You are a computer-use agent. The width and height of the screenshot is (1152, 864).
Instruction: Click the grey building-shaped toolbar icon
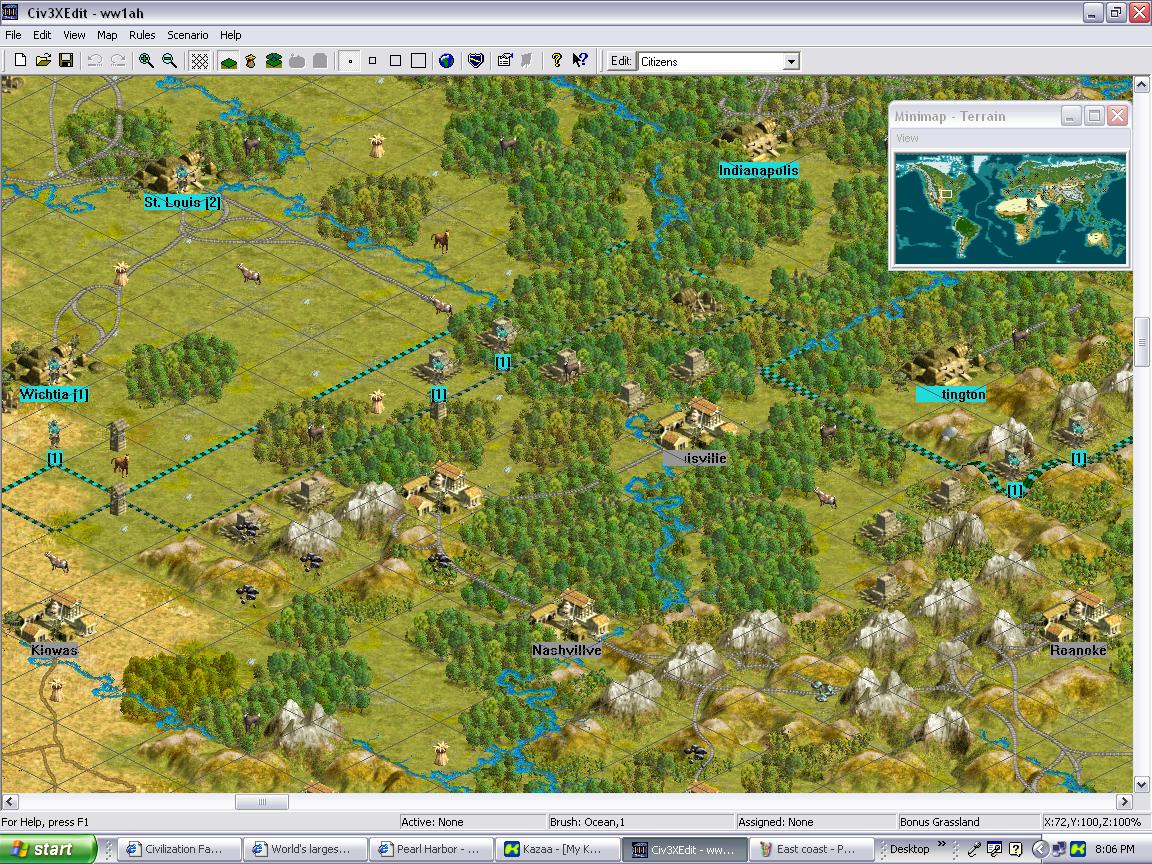click(x=320, y=61)
